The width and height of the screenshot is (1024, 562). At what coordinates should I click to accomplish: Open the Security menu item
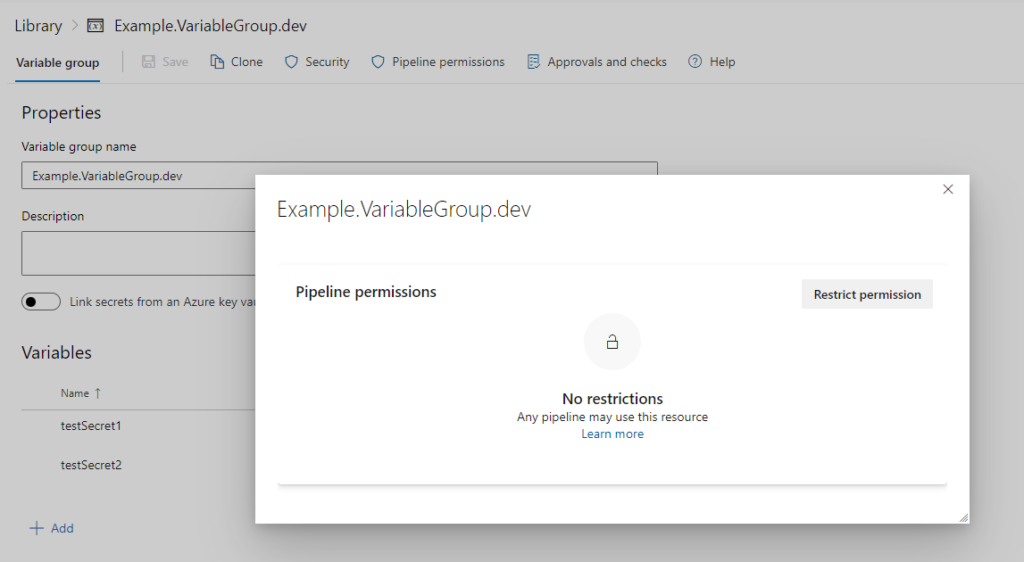[x=327, y=62]
